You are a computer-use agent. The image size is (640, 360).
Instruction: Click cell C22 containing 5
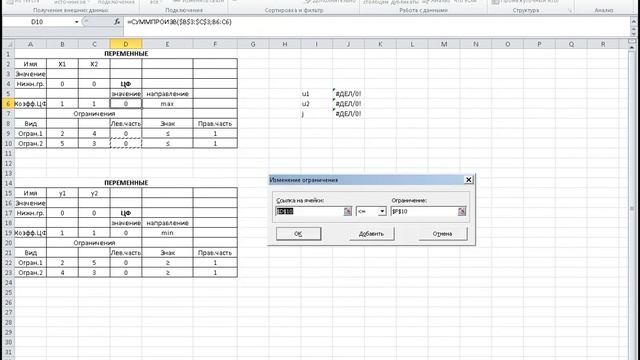[x=94, y=262]
